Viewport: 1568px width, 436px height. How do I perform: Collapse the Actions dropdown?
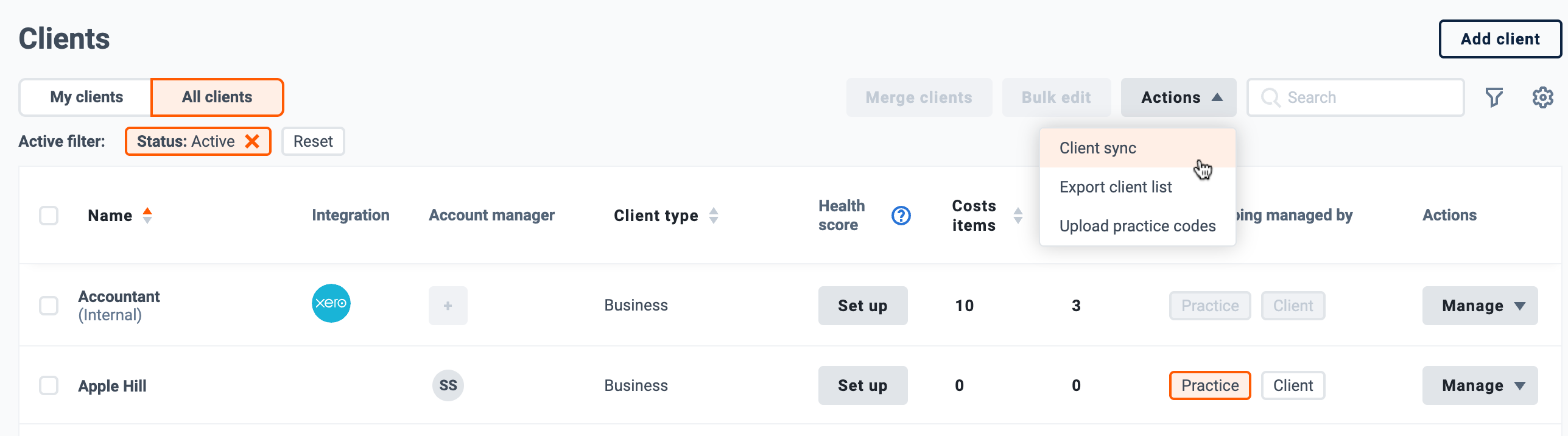pyautogui.click(x=1178, y=97)
